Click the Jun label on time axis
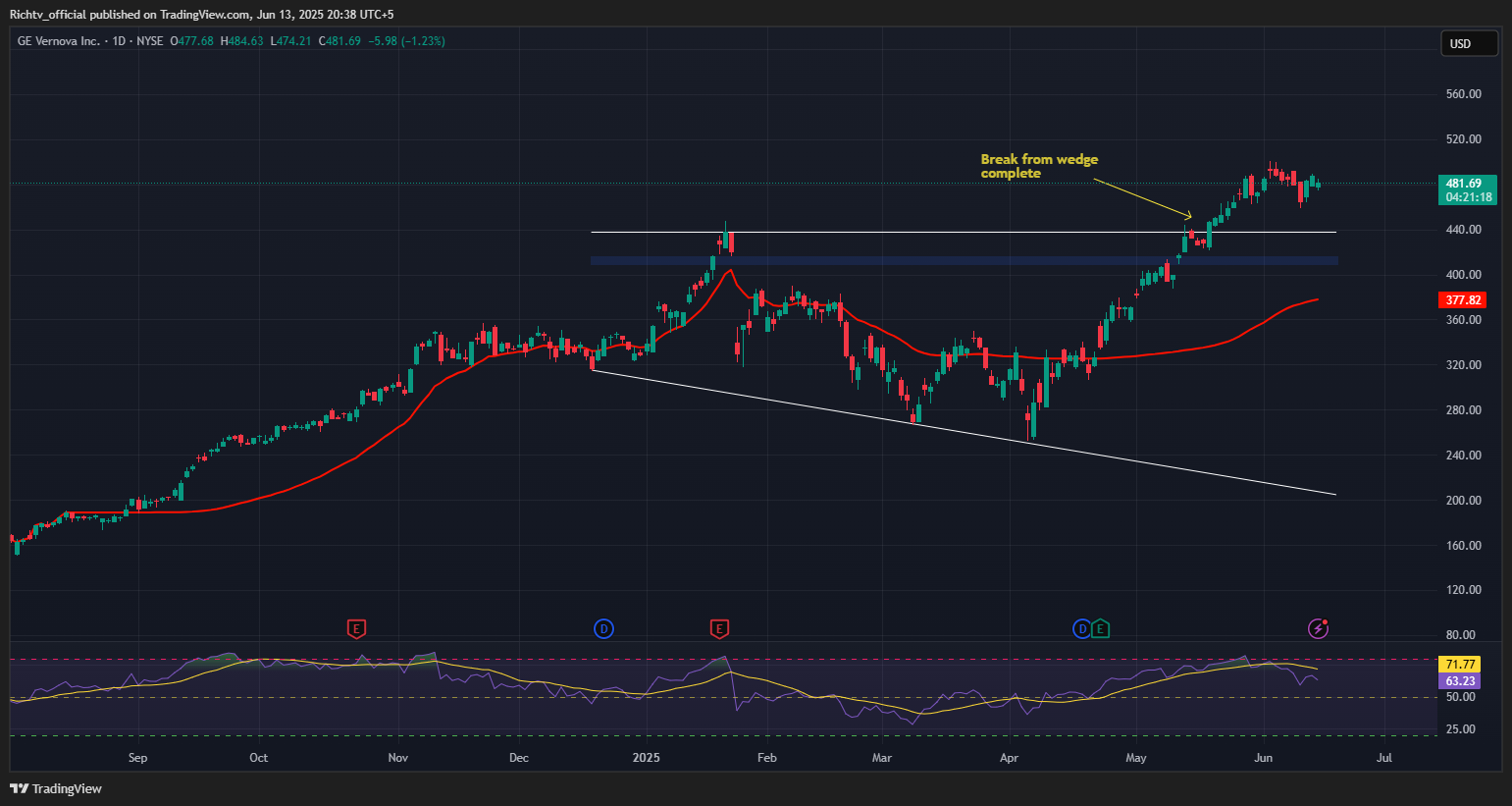The height and width of the screenshot is (806, 1512). [x=1264, y=758]
